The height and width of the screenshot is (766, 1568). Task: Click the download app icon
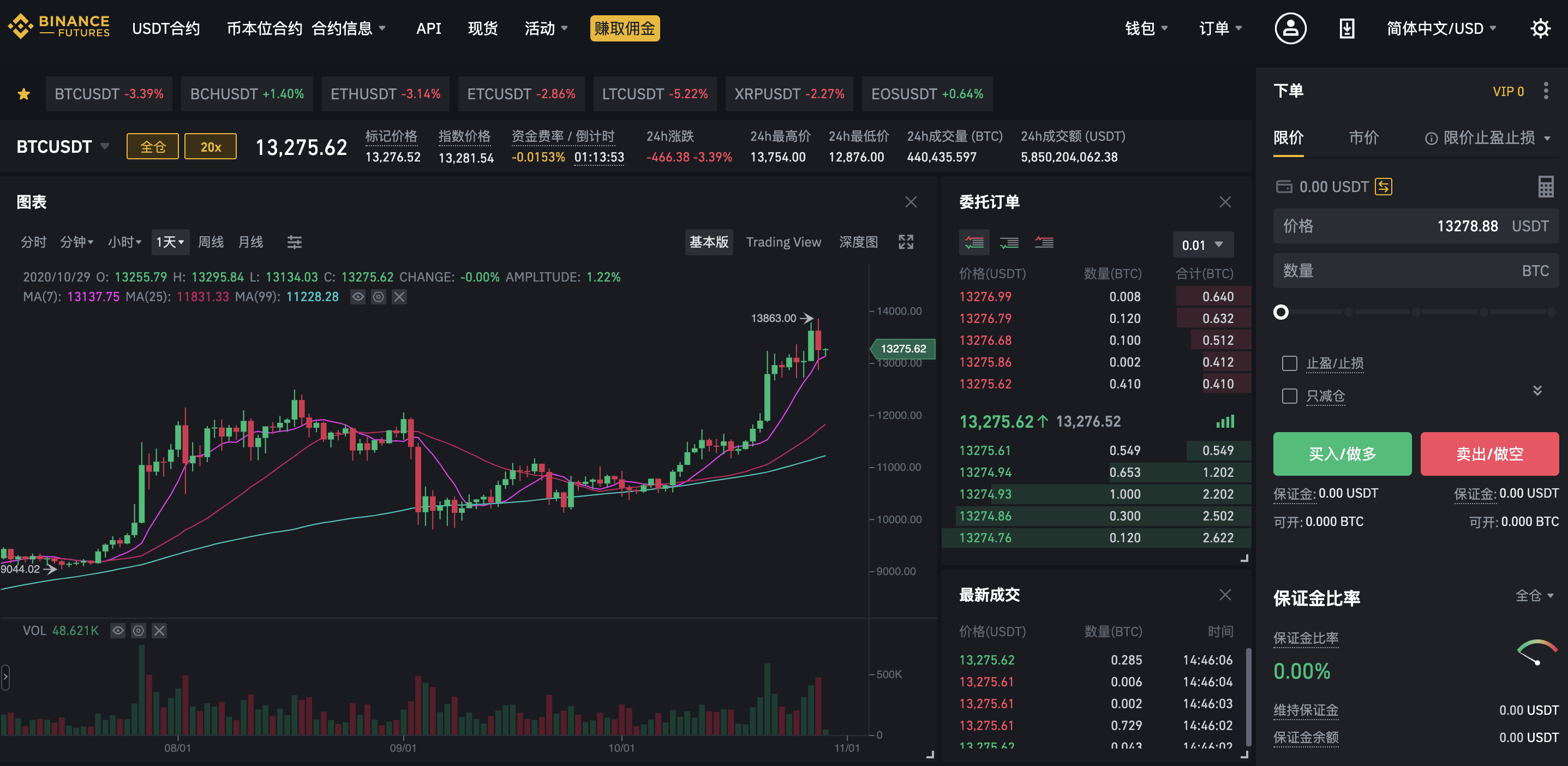tap(1346, 28)
